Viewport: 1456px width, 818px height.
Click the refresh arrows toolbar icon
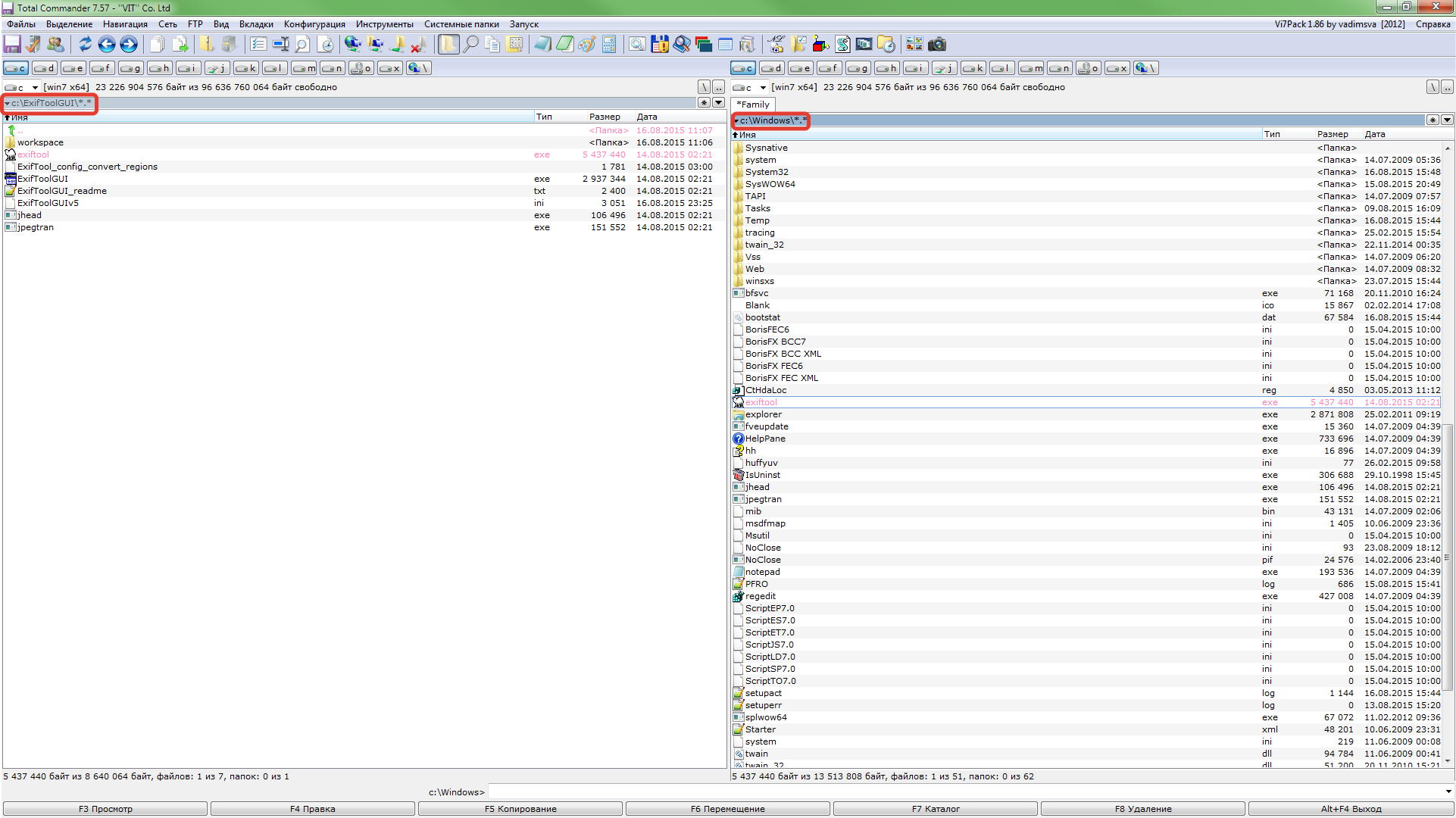(85, 44)
